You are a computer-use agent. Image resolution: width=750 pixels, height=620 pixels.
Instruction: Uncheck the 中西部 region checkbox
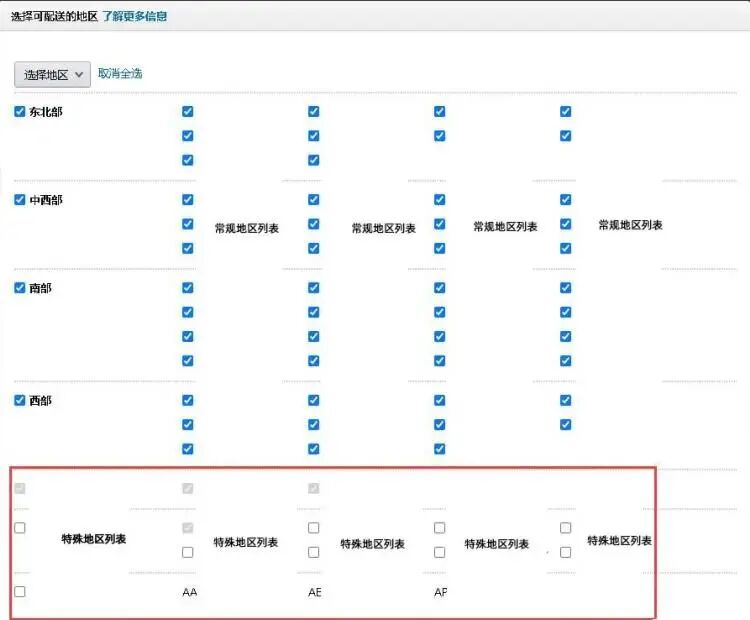[20, 199]
